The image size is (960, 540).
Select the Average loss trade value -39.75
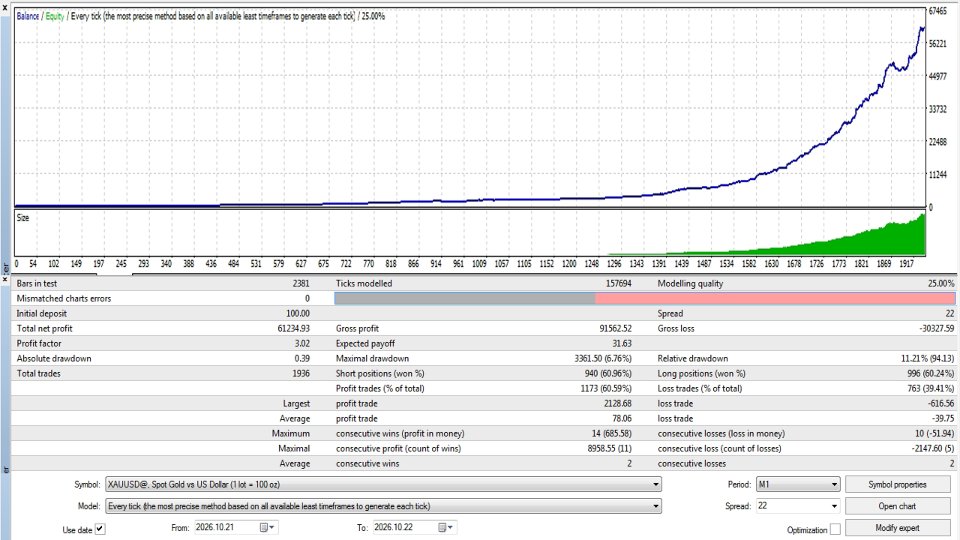(x=943, y=418)
